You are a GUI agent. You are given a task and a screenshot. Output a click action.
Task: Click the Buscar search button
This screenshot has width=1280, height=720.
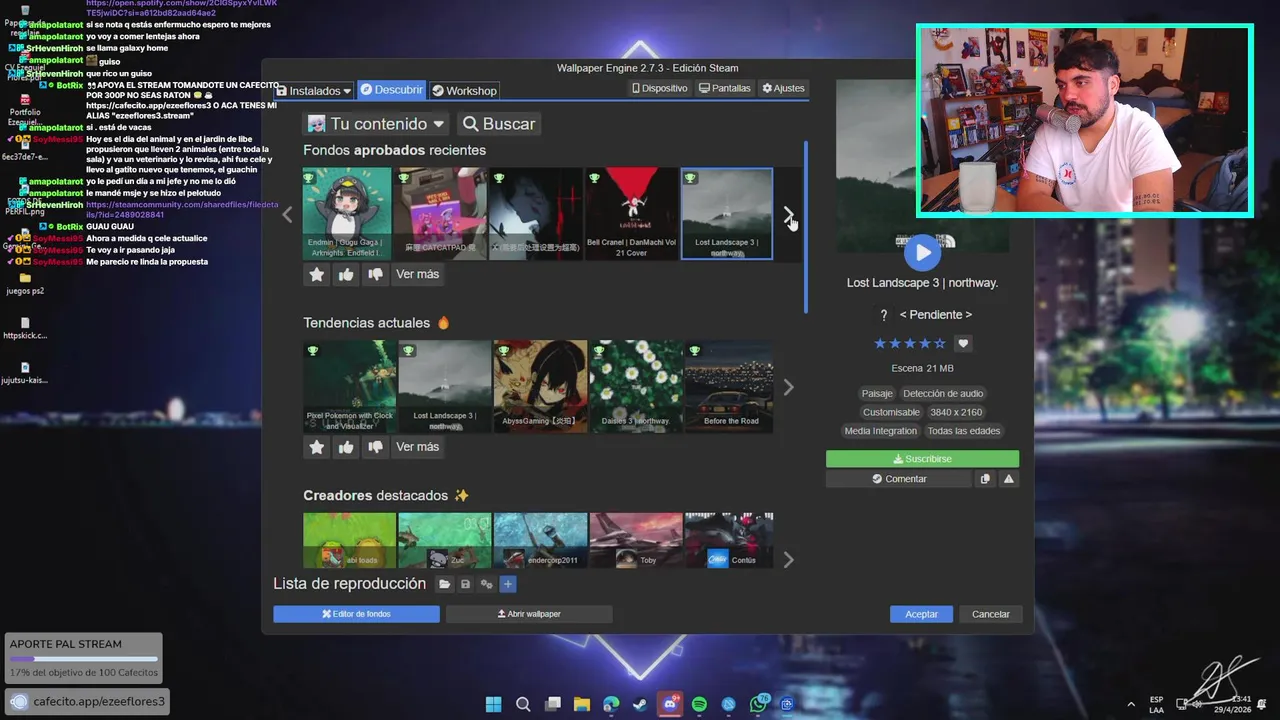tap(499, 124)
